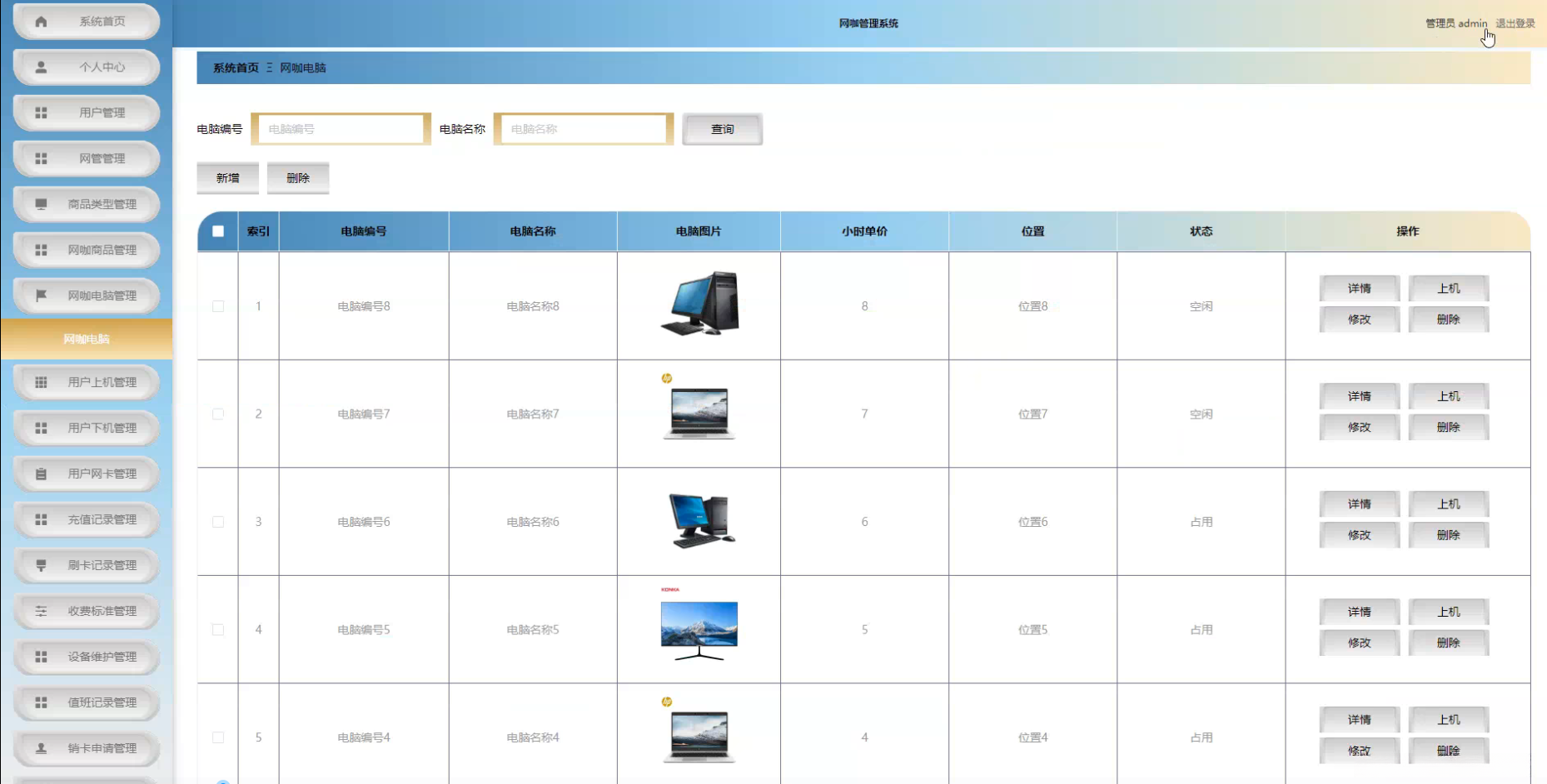
Task: Click the person icon beside 销卡申请管理
Action: pyautogui.click(x=41, y=748)
